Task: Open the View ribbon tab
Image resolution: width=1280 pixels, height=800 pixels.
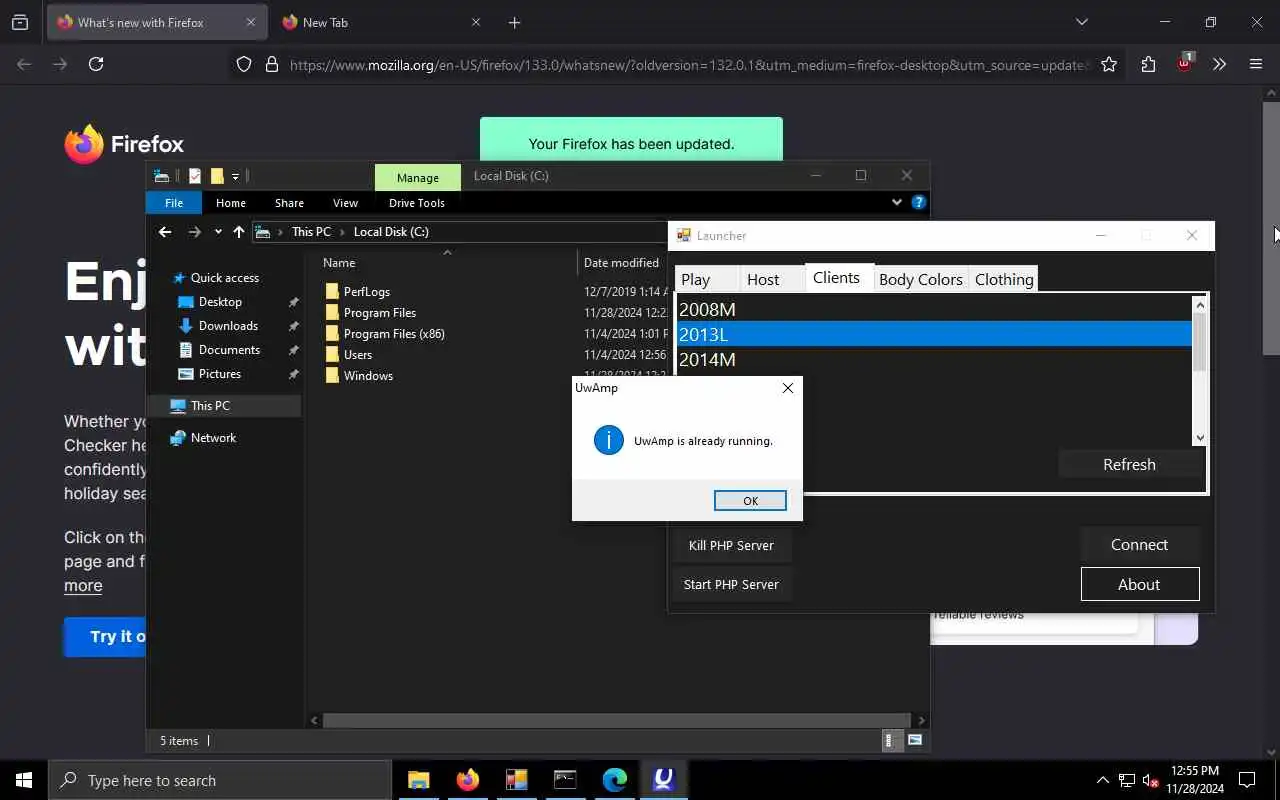Action: tap(345, 203)
